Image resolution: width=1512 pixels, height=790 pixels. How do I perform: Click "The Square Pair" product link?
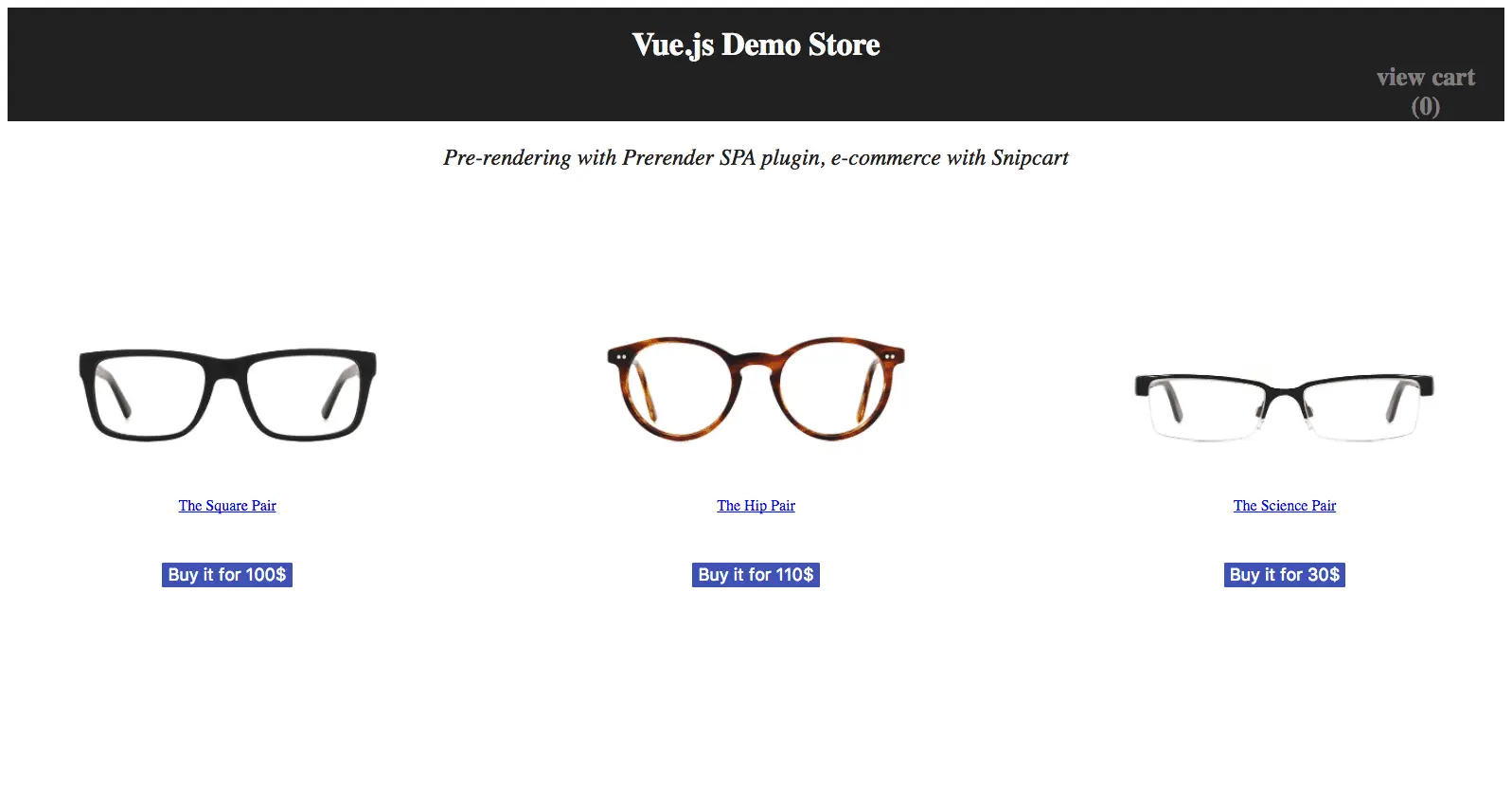[227, 505]
